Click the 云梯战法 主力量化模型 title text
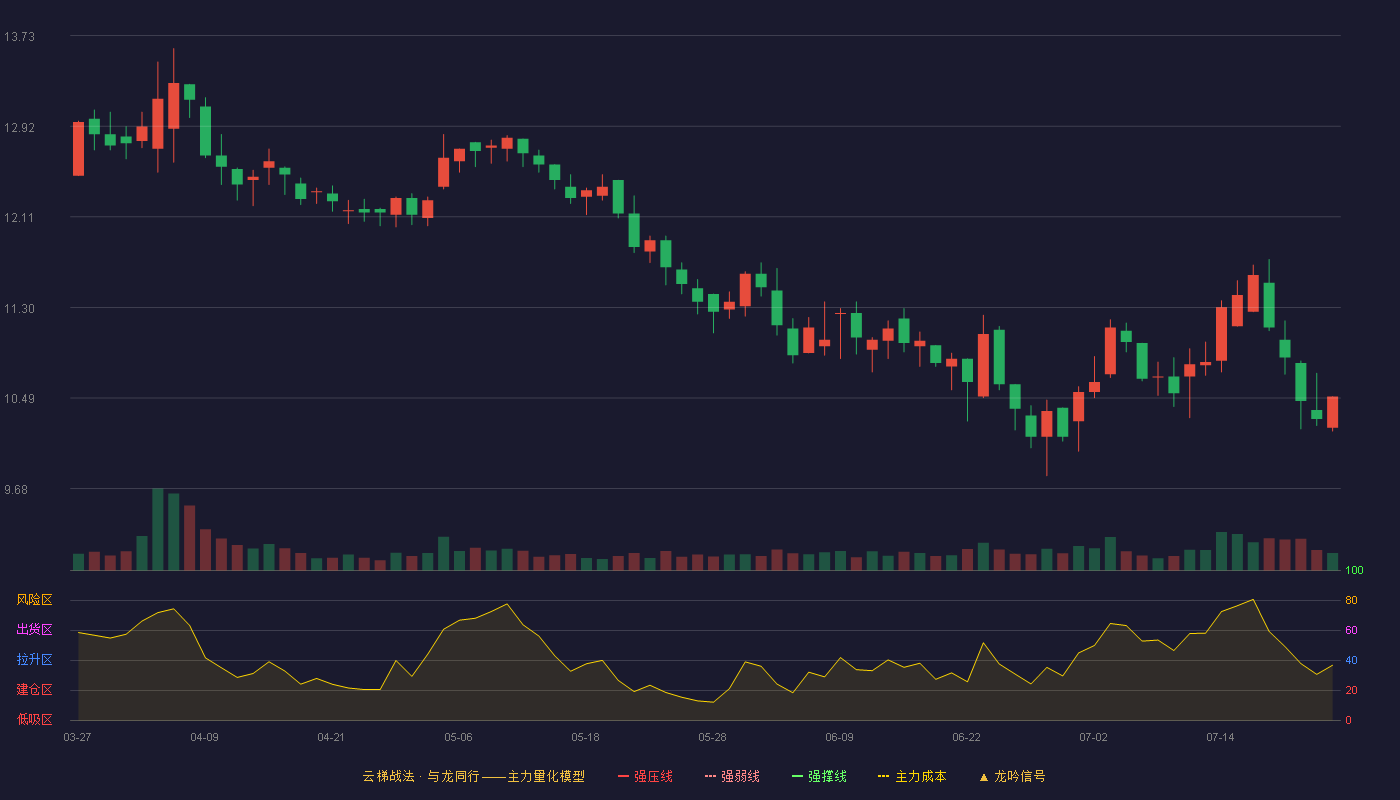Screen dimensions: 1400x800 pos(473,776)
